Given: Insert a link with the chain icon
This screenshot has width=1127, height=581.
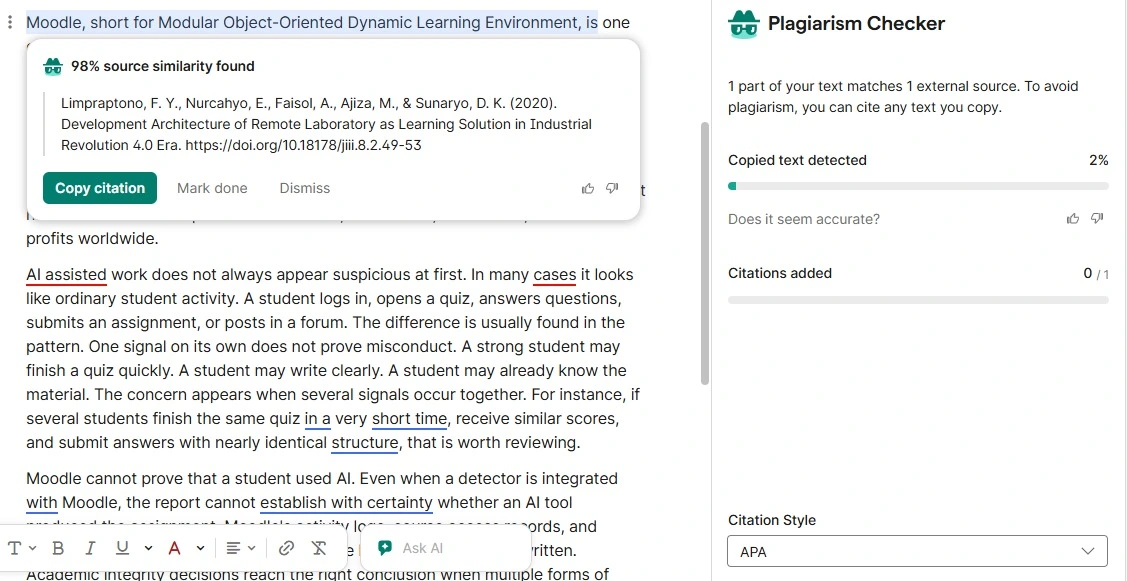Looking at the screenshot, I should tap(286, 549).
